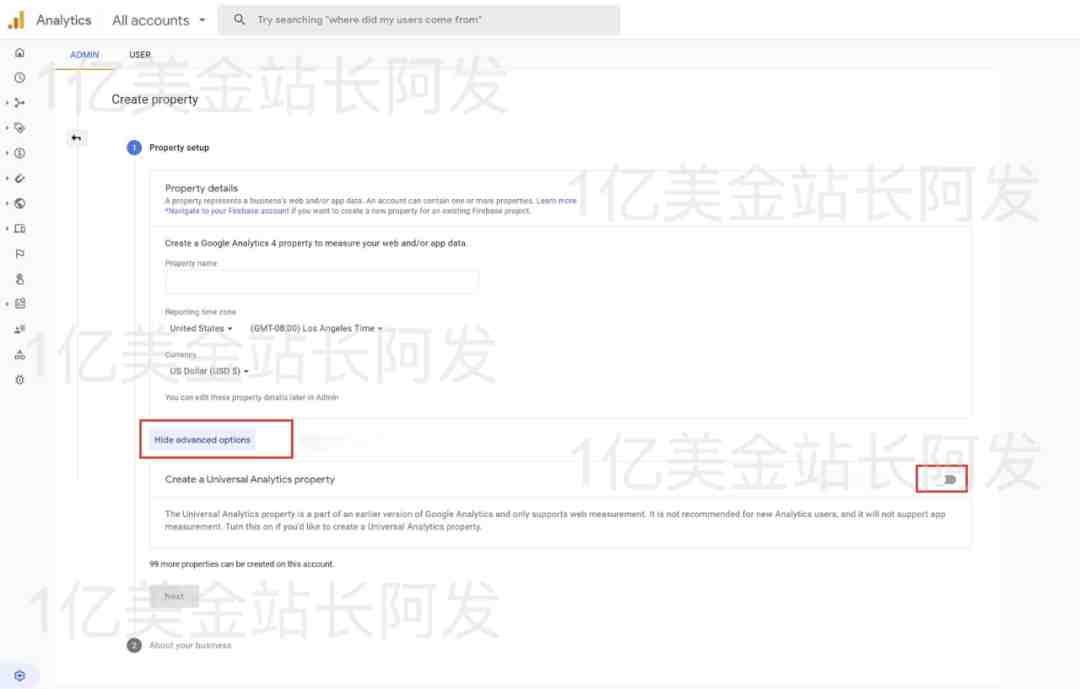Click the Next button
This screenshot has height=689, width=1080.
(x=174, y=596)
